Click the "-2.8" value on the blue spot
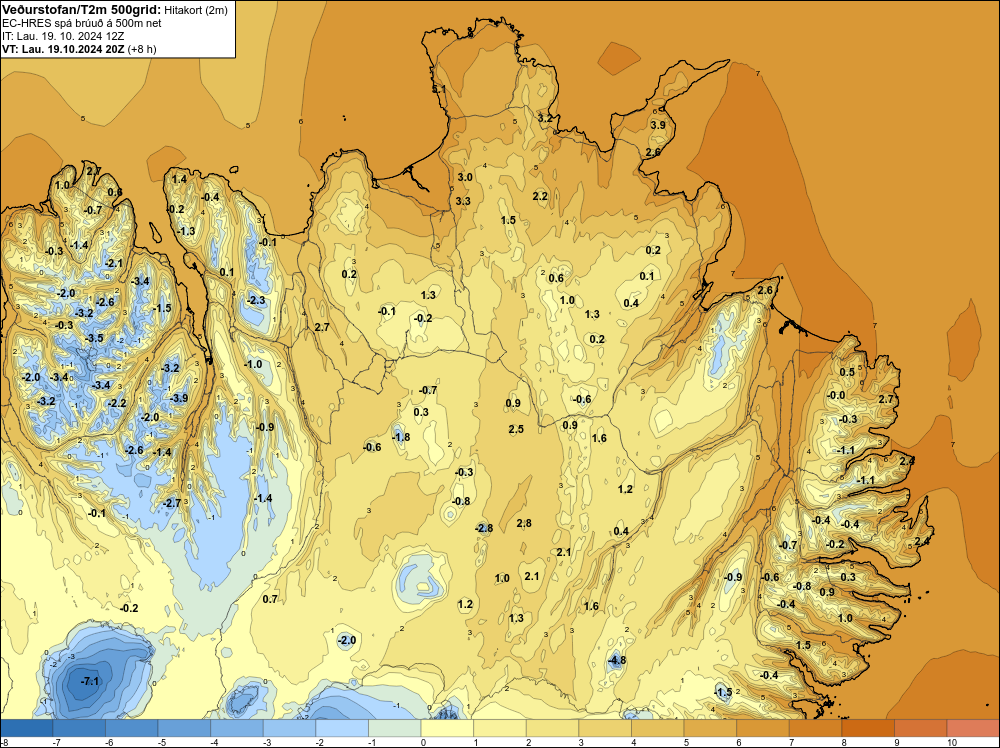This screenshot has width=1000, height=748. pos(484,528)
